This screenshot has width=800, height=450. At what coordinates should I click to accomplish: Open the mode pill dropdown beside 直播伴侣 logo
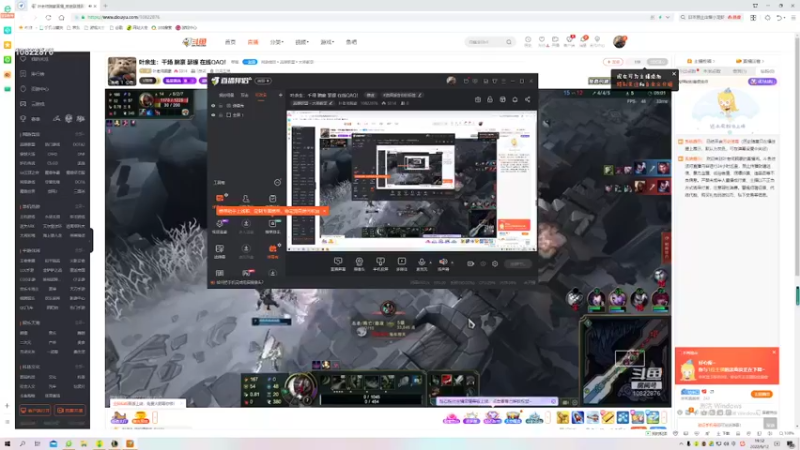point(263,81)
